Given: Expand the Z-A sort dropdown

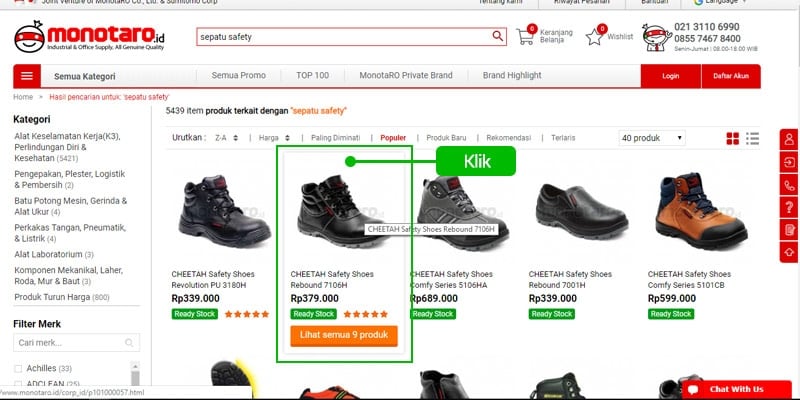Looking at the screenshot, I should pos(226,138).
